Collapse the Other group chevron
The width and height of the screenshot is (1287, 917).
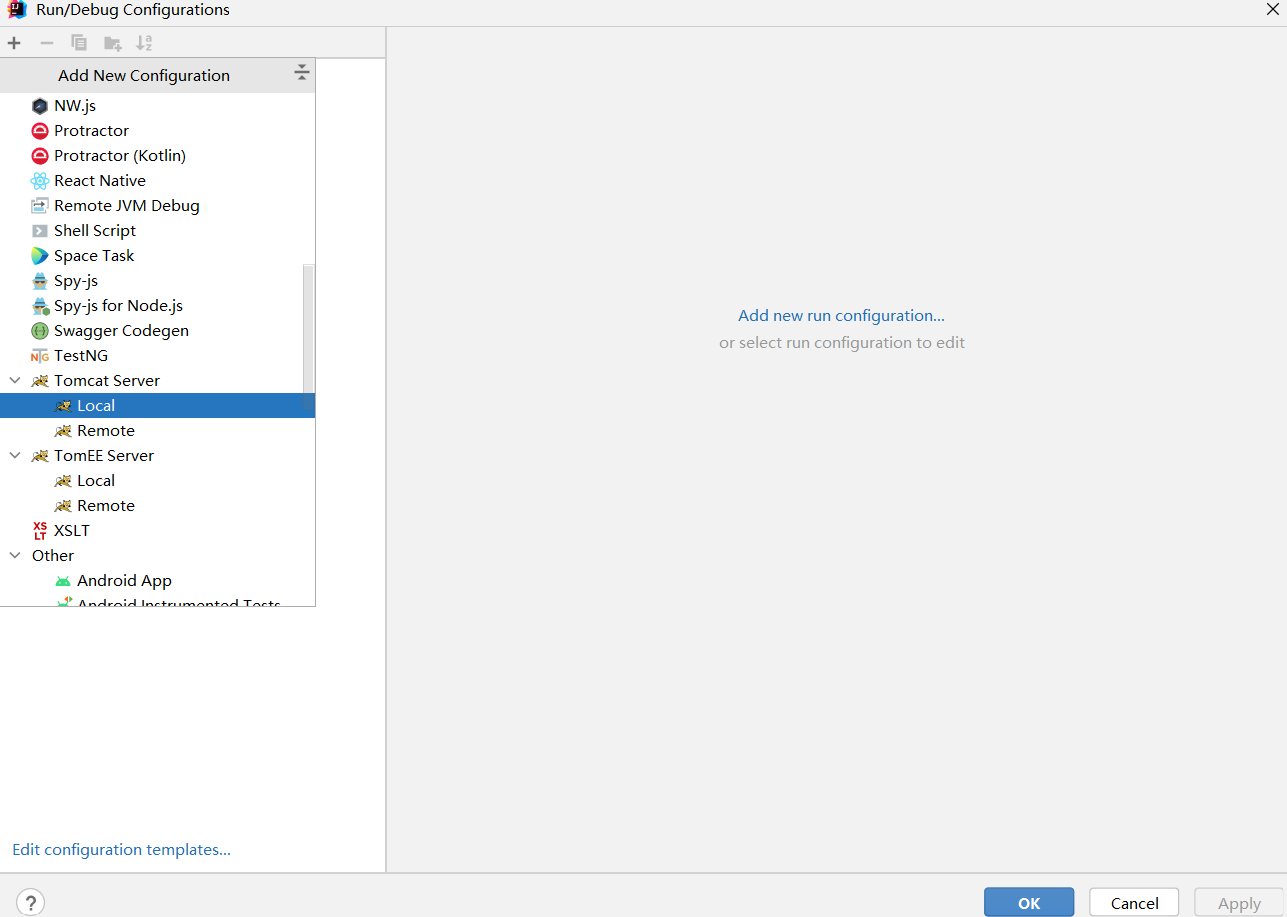point(15,556)
